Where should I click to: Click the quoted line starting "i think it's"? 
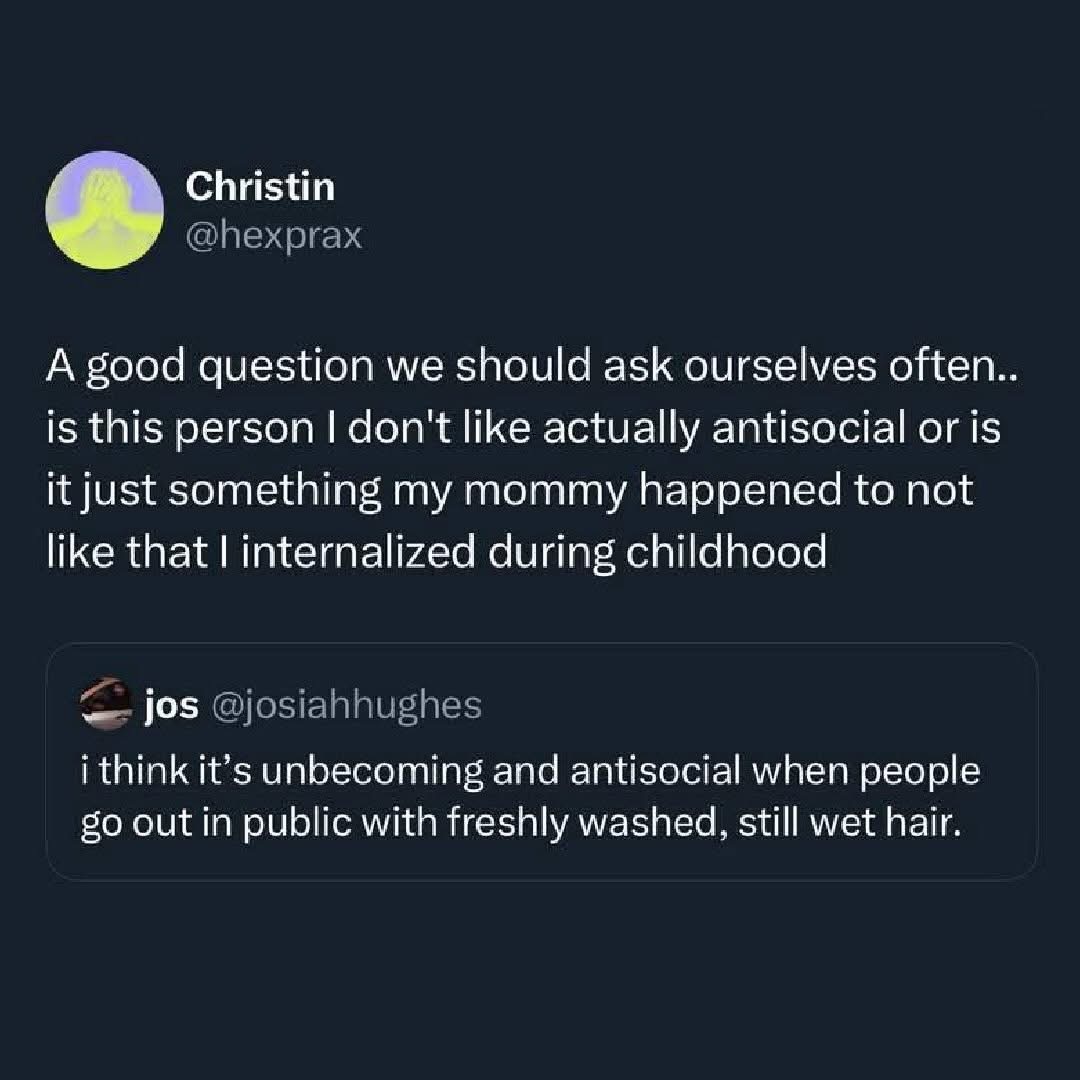tap(529, 773)
